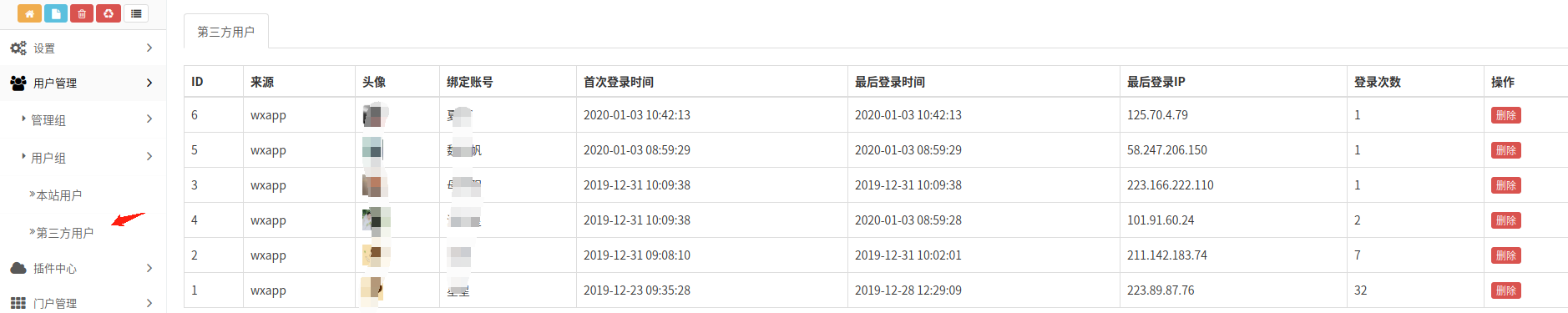This screenshot has width=1568, height=313.
Task: Click the orange home icon button
Action: click(29, 13)
